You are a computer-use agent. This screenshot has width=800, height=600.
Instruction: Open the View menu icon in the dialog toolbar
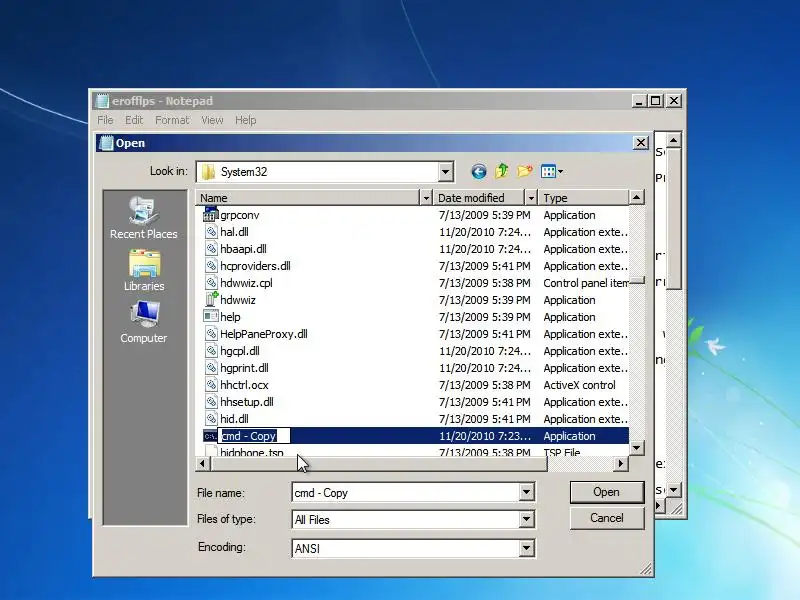548,171
